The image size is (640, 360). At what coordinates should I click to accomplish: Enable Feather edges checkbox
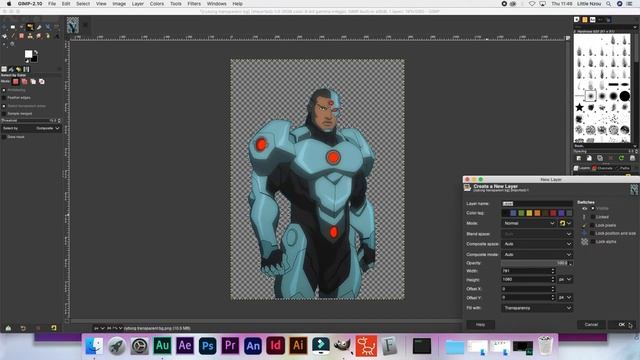4,98
